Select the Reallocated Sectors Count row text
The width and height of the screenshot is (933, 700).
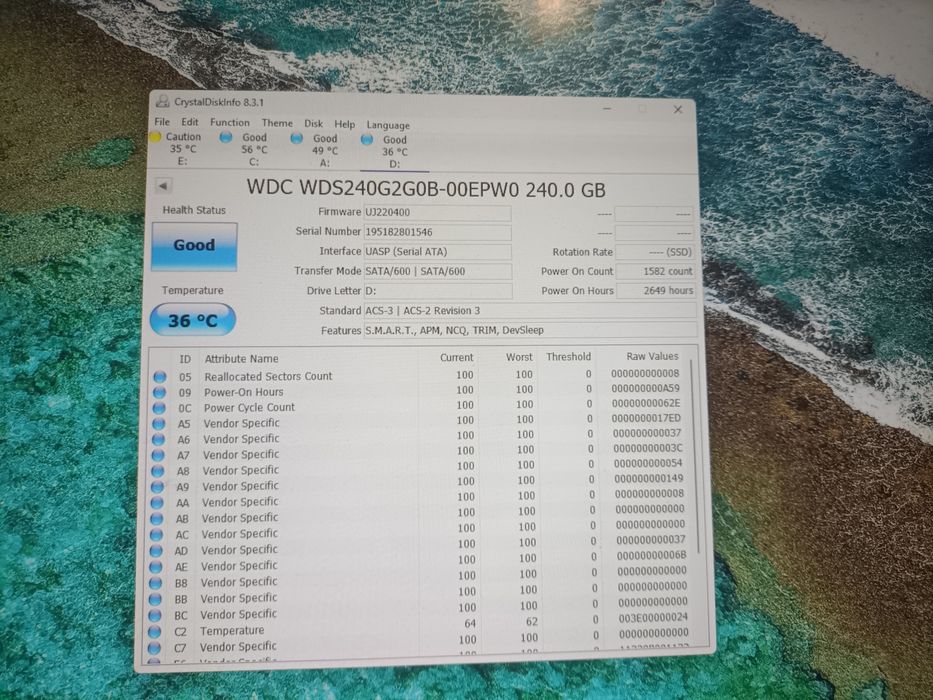[268, 376]
